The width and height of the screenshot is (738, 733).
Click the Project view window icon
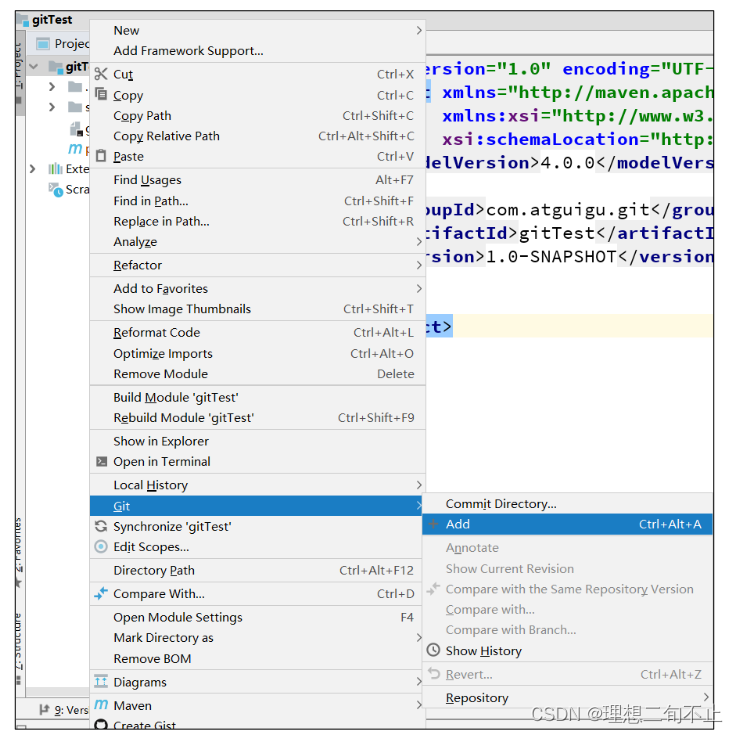pos(43,44)
